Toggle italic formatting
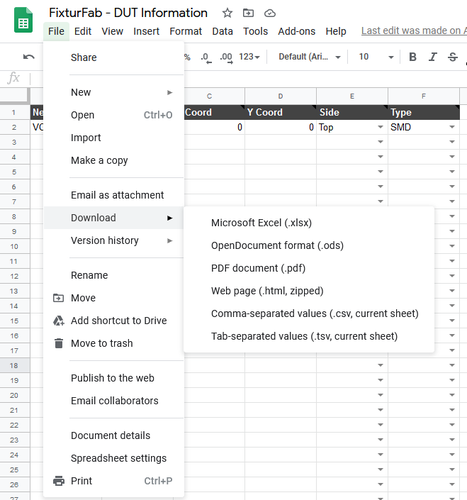The width and height of the screenshot is (467, 500). tap(433, 57)
